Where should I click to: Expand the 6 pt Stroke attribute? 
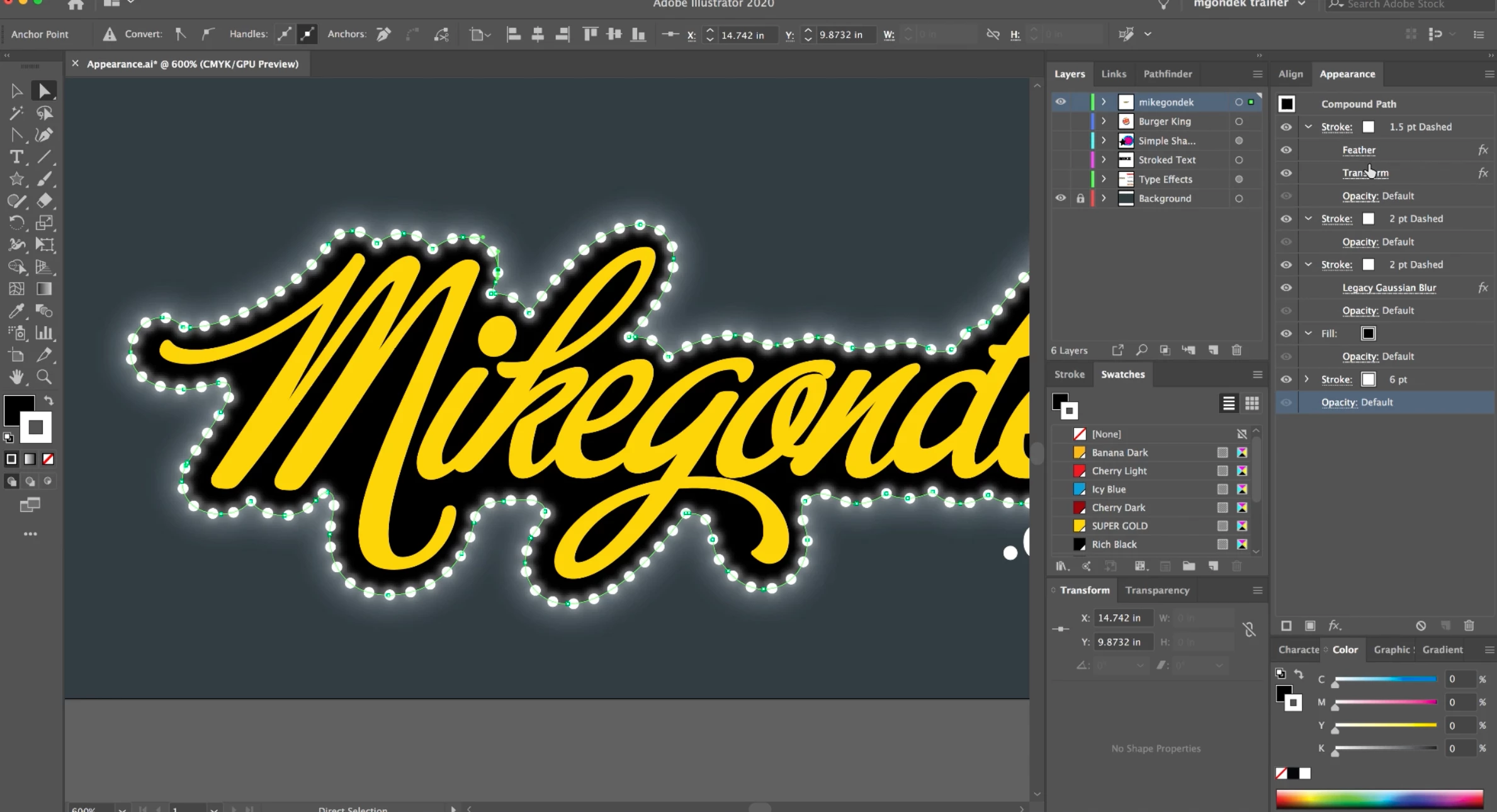pyautogui.click(x=1307, y=380)
